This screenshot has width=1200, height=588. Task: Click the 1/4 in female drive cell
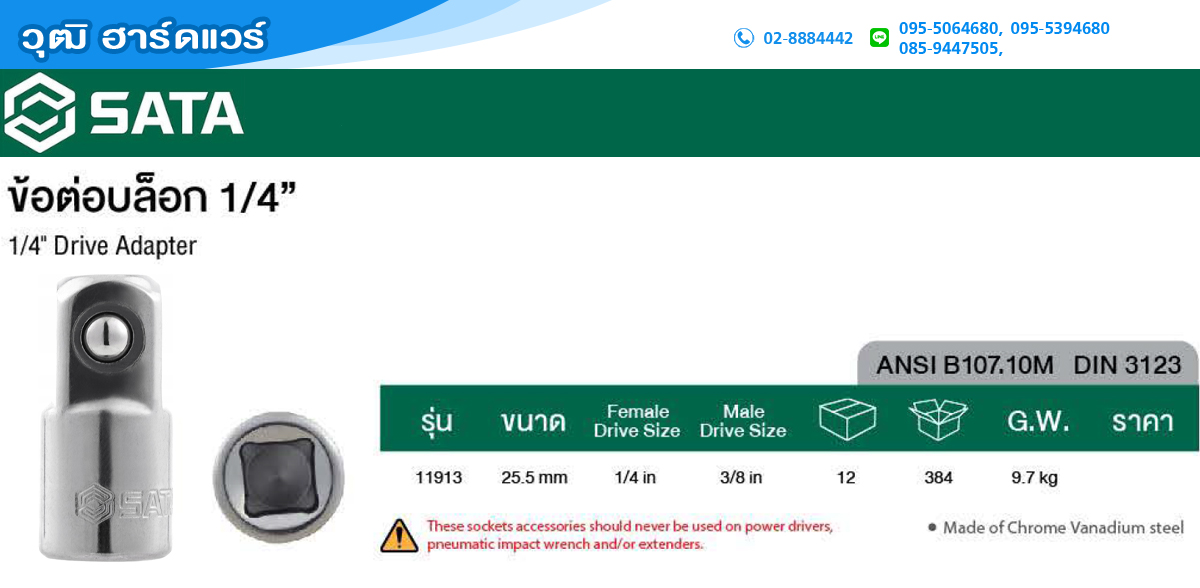click(635, 477)
